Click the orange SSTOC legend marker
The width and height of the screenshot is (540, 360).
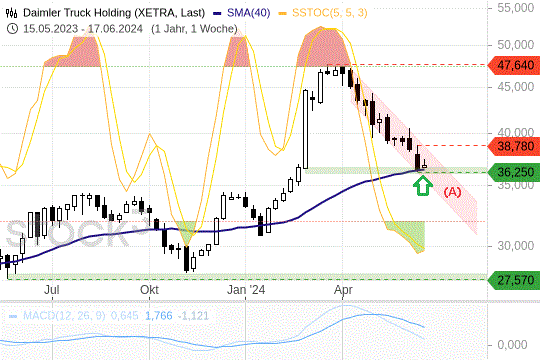(282, 13)
